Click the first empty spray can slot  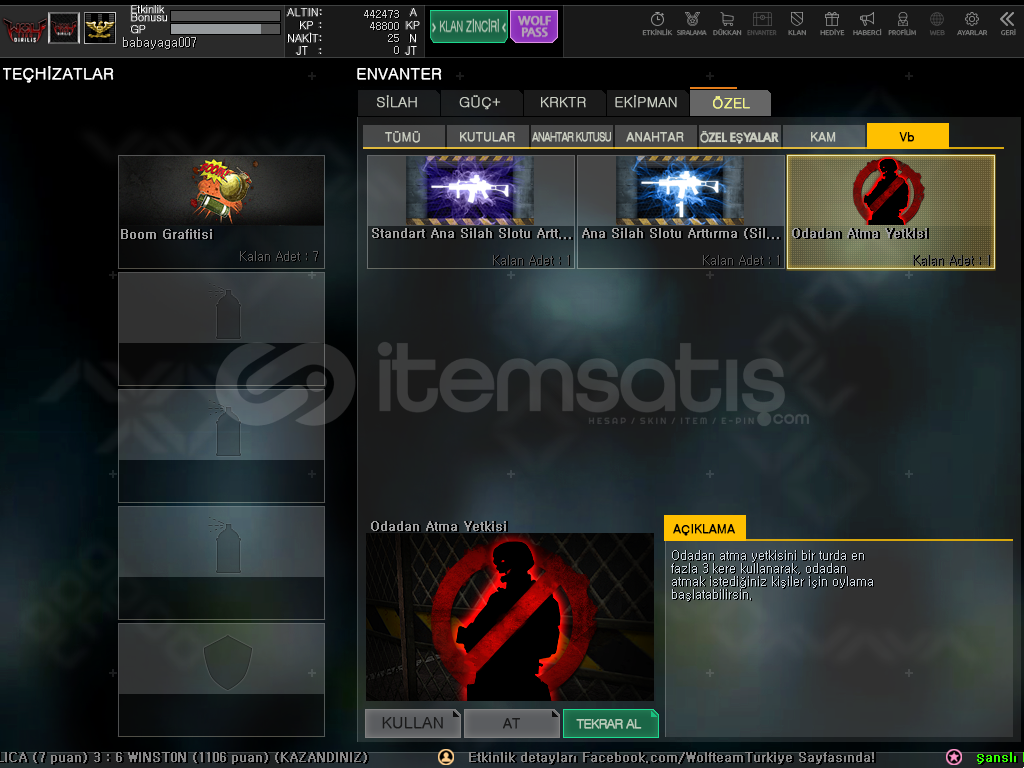pos(221,328)
